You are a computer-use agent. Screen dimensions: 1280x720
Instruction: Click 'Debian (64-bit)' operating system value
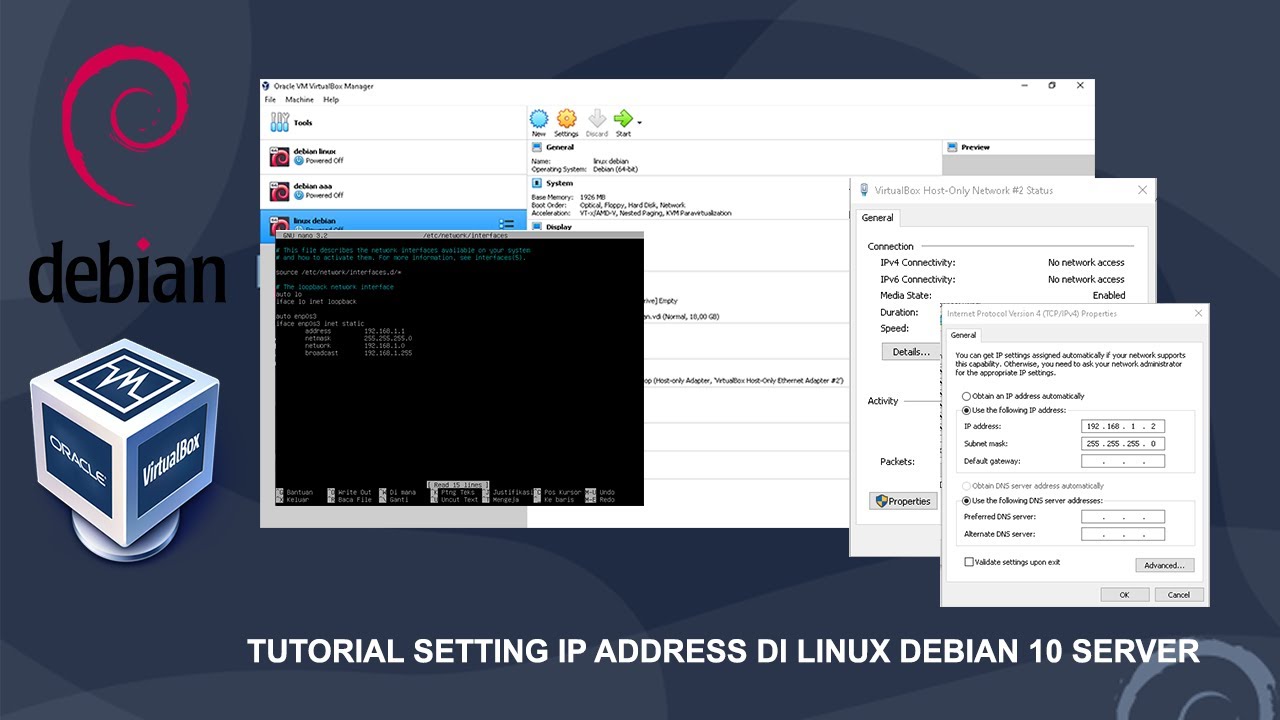615,169
